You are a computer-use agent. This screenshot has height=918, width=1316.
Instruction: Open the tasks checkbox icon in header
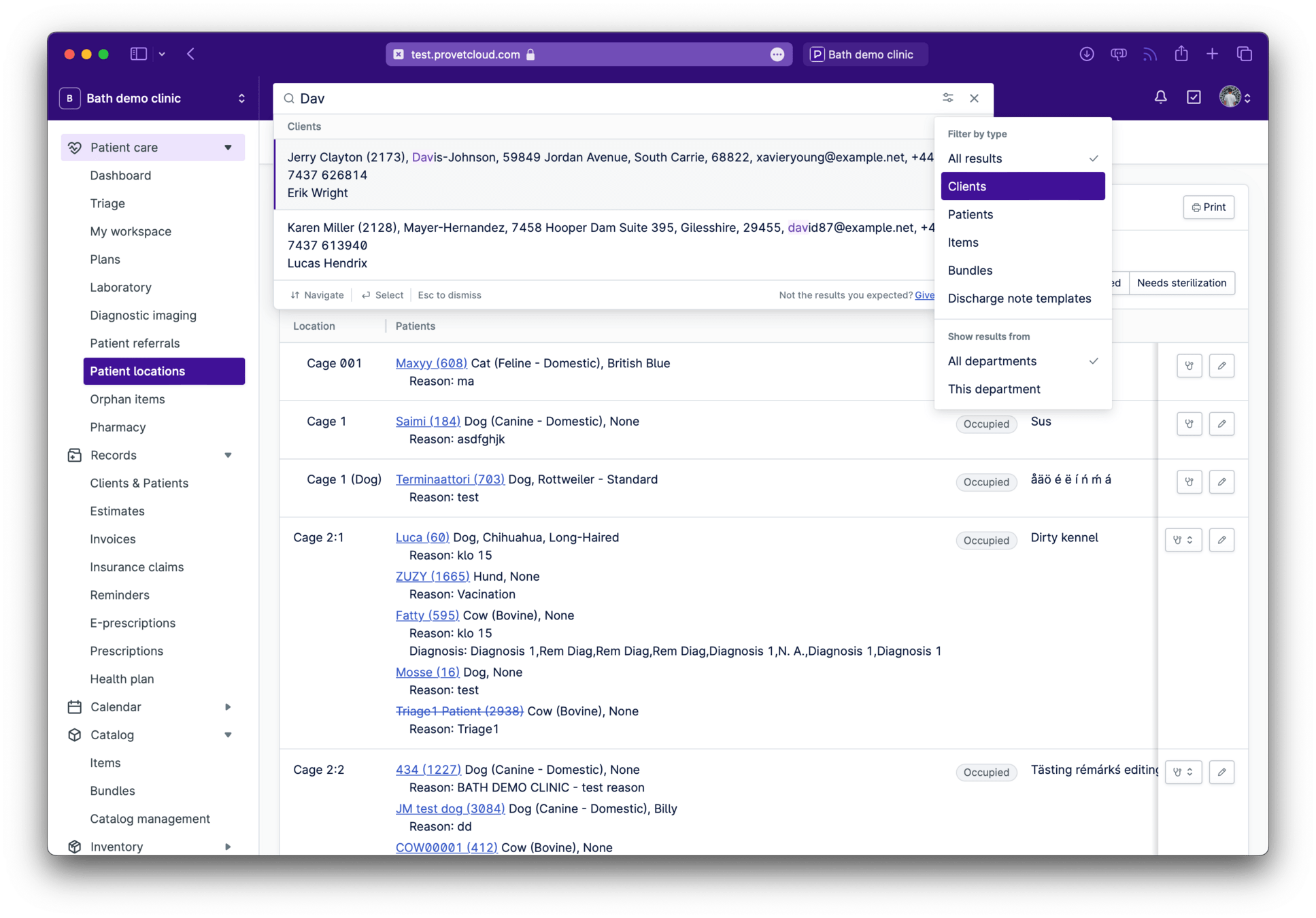[x=1194, y=97]
